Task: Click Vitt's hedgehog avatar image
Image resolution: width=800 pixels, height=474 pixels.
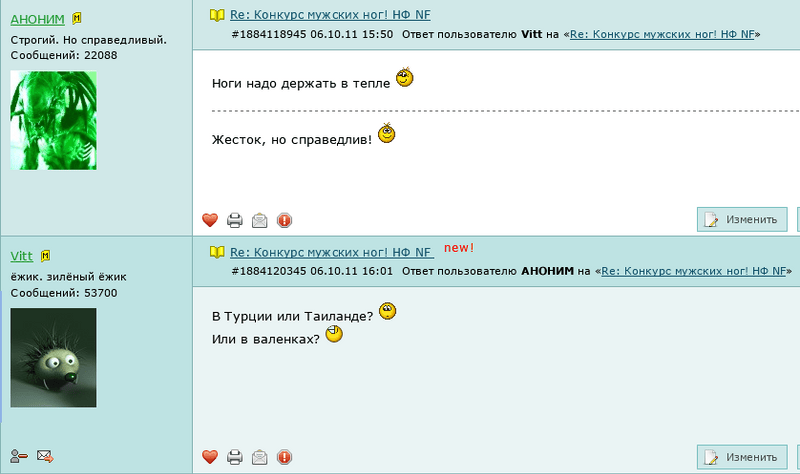Action: (54, 358)
